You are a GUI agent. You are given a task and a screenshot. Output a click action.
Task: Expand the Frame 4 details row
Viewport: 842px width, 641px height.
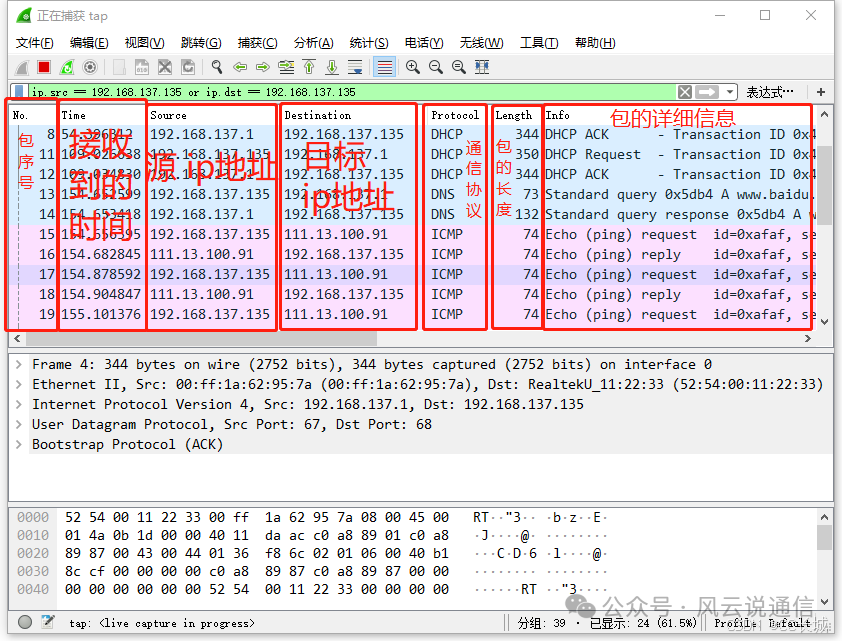tap(19, 365)
